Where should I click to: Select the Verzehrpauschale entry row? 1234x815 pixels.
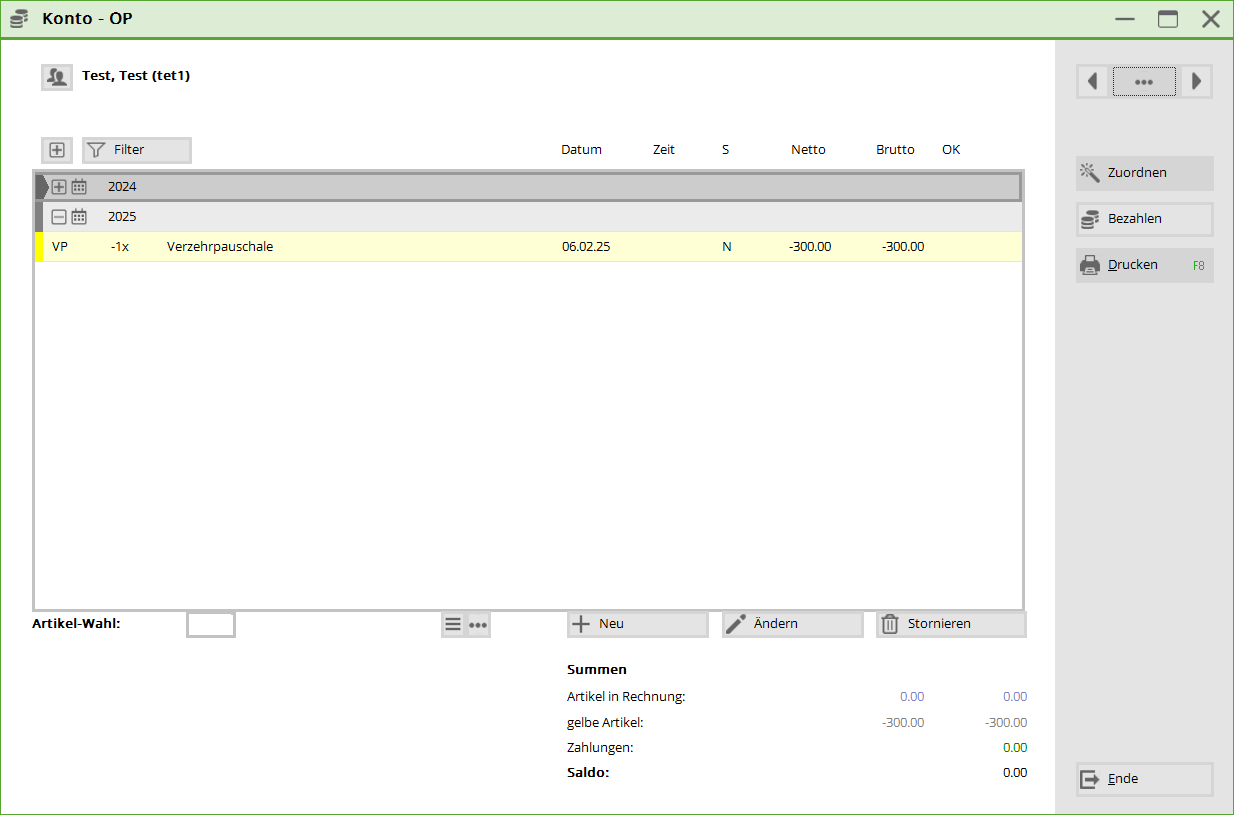tap(400, 247)
